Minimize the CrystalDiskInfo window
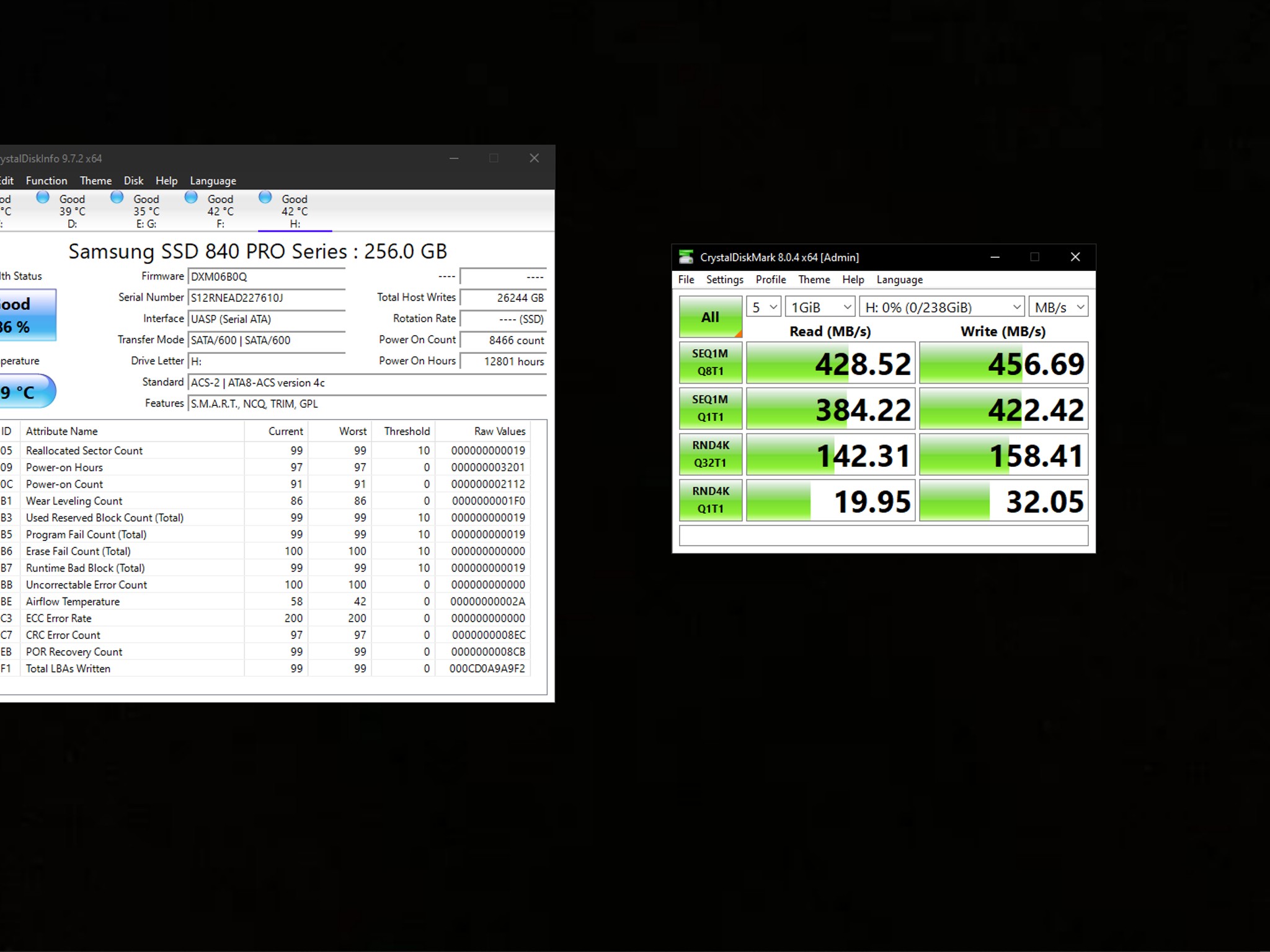Viewport: 1270px width, 952px height. 454,158
